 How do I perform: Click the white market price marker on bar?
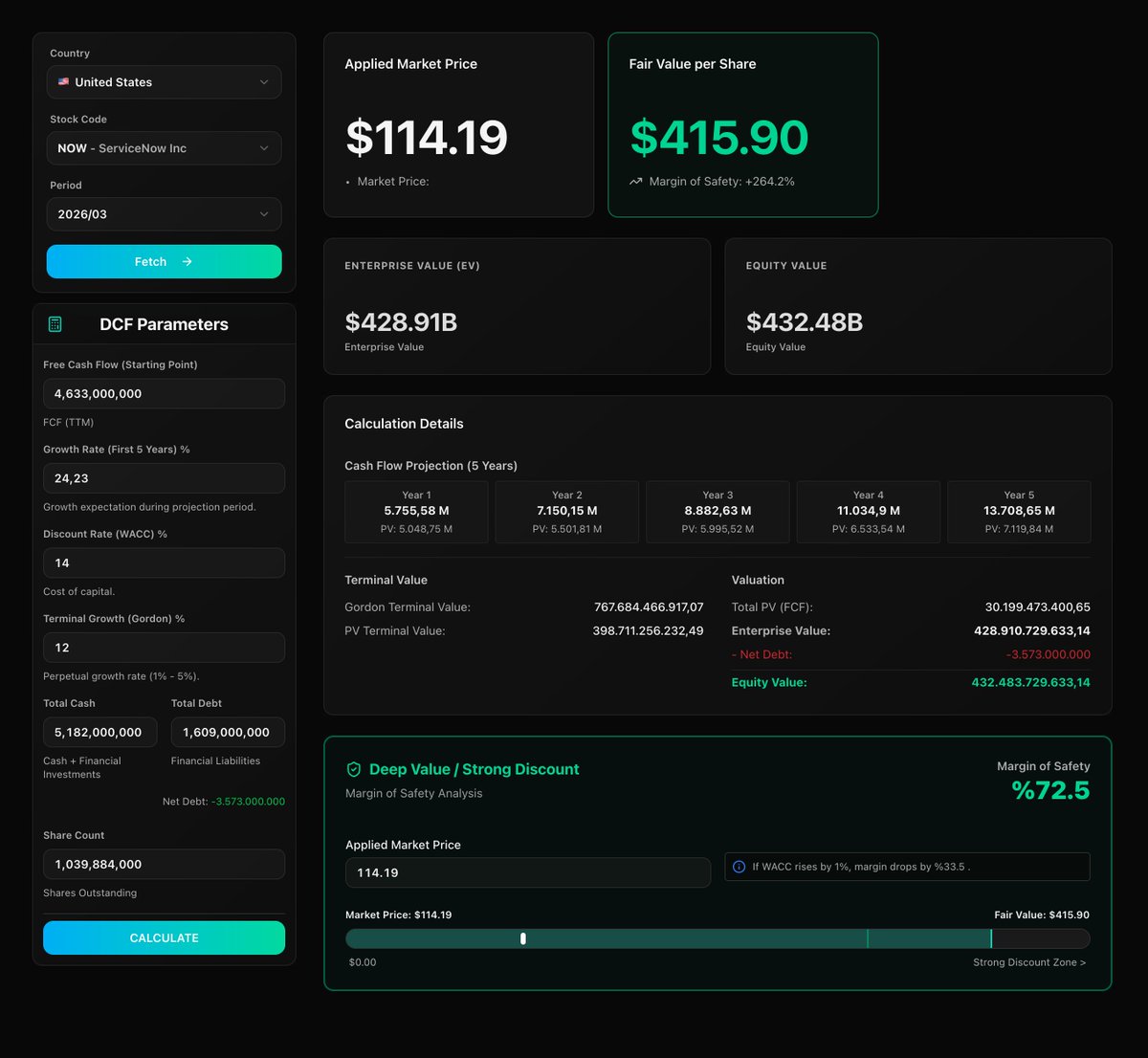[523, 938]
